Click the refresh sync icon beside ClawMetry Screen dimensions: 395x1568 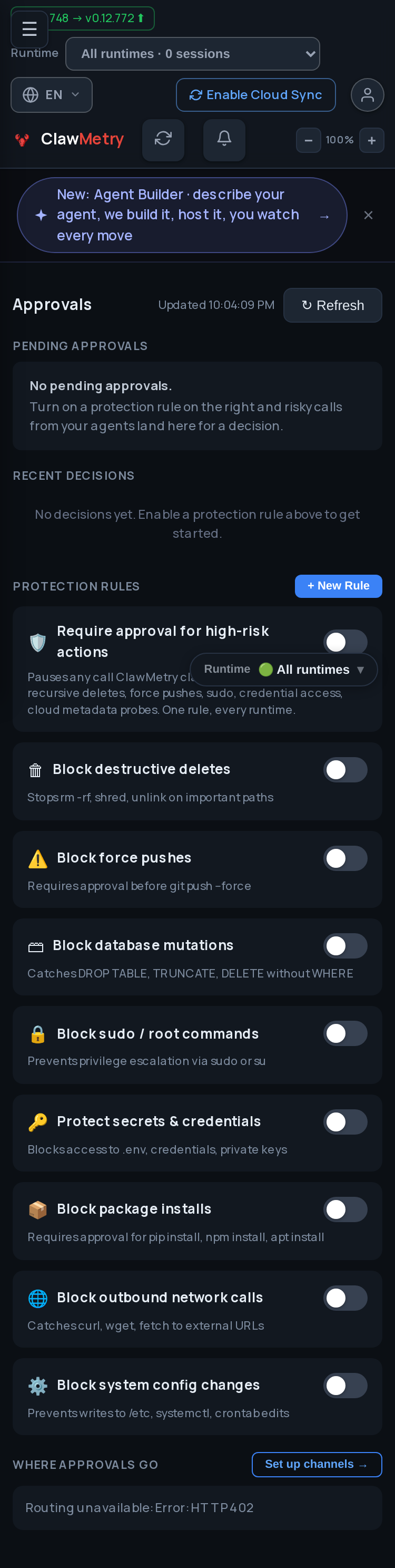163,139
